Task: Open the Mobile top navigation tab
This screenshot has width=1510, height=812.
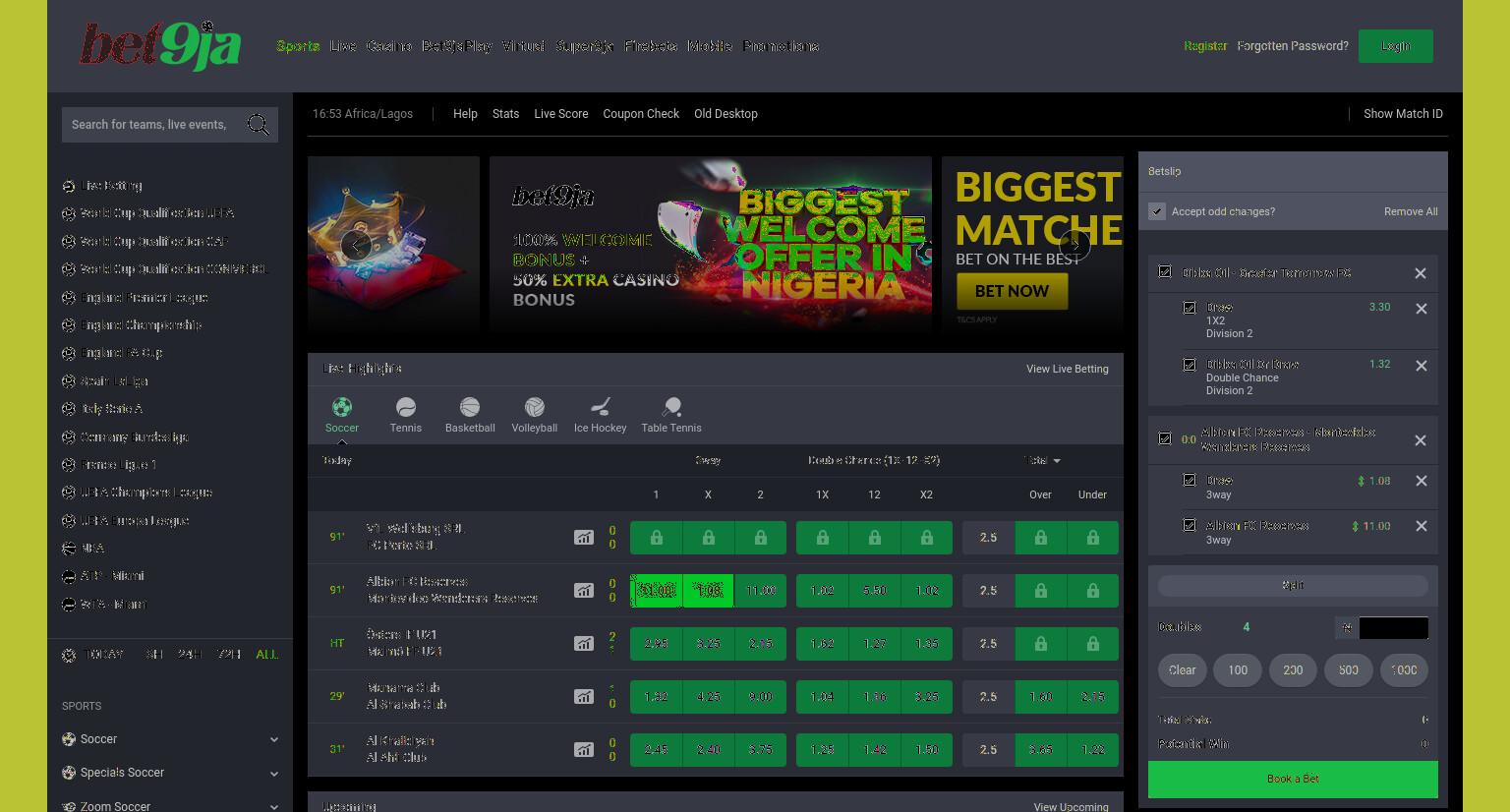Action: 710,46
